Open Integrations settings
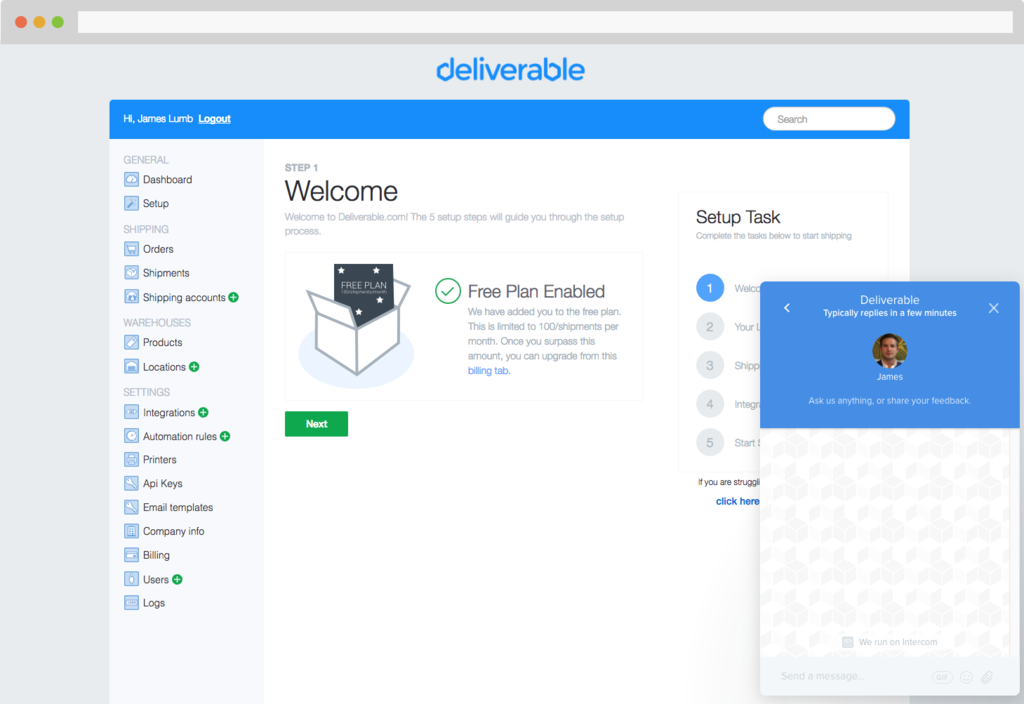This screenshot has width=1024, height=704. click(x=168, y=413)
